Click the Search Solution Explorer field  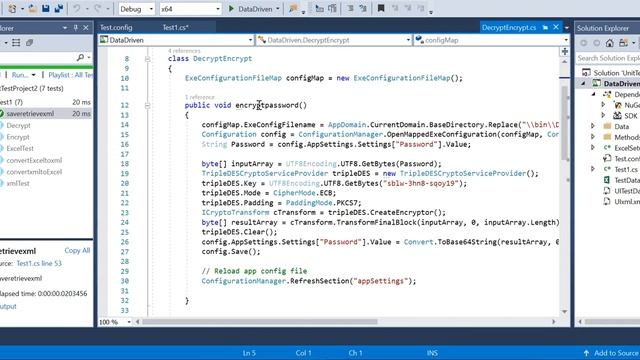pyautogui.click(x=607, y=58)
